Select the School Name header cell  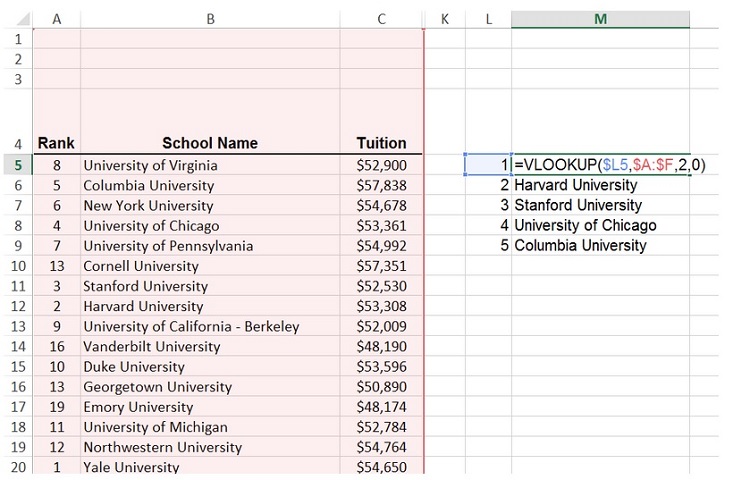pos(210,143)
